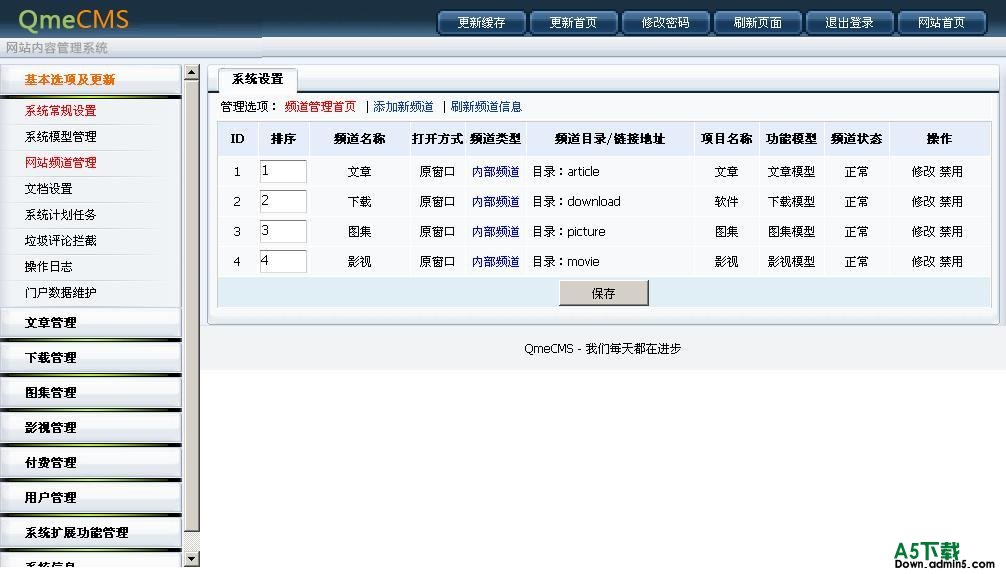Click the 更新首页 top button

[573, 23]
